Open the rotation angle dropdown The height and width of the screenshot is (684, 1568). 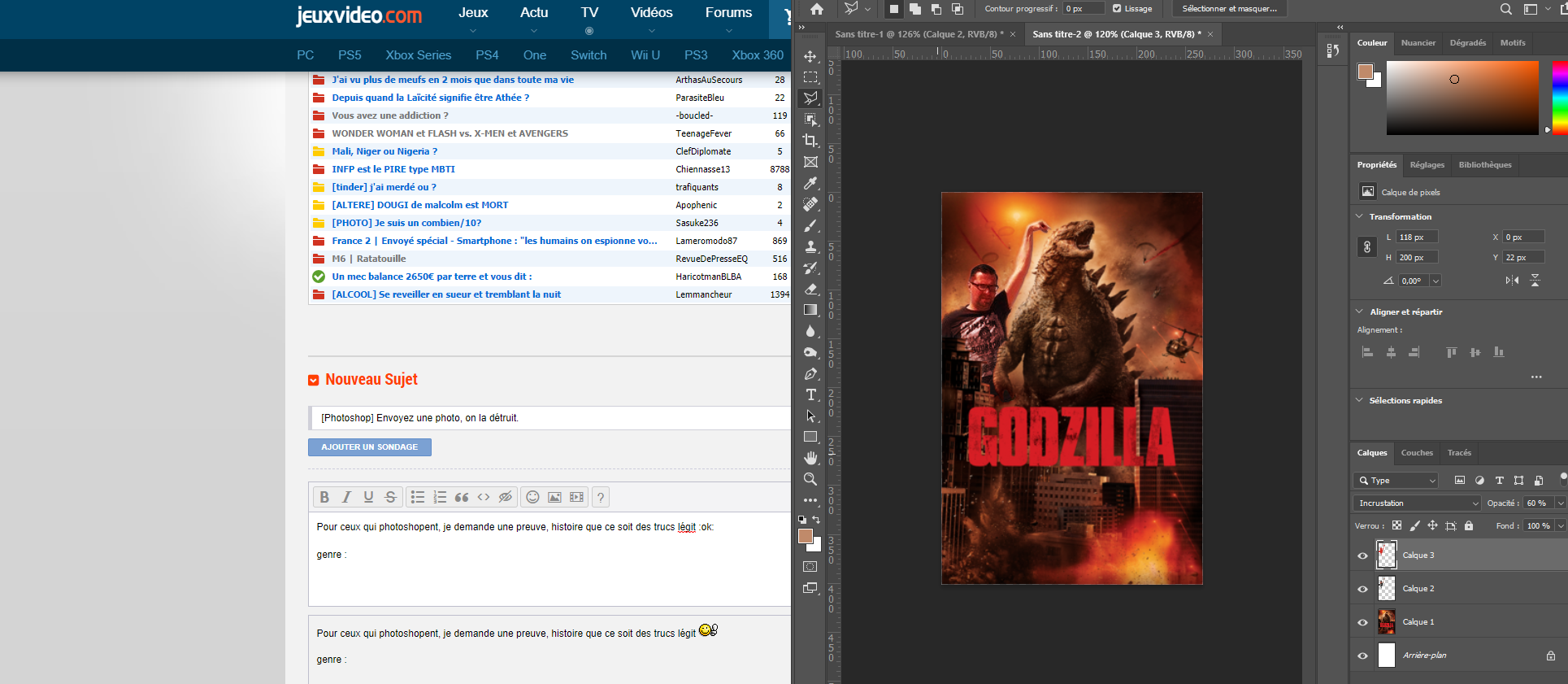[1436, 281]
